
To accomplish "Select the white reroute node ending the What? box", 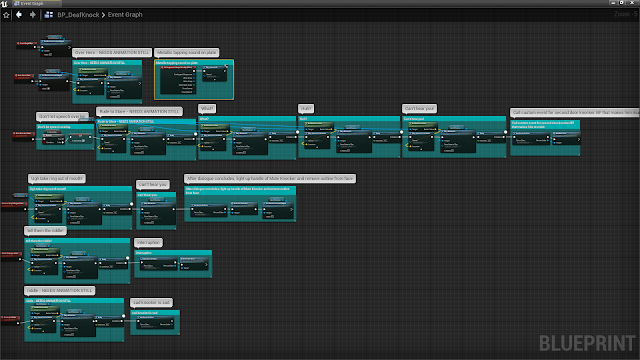I will (297, 132).
